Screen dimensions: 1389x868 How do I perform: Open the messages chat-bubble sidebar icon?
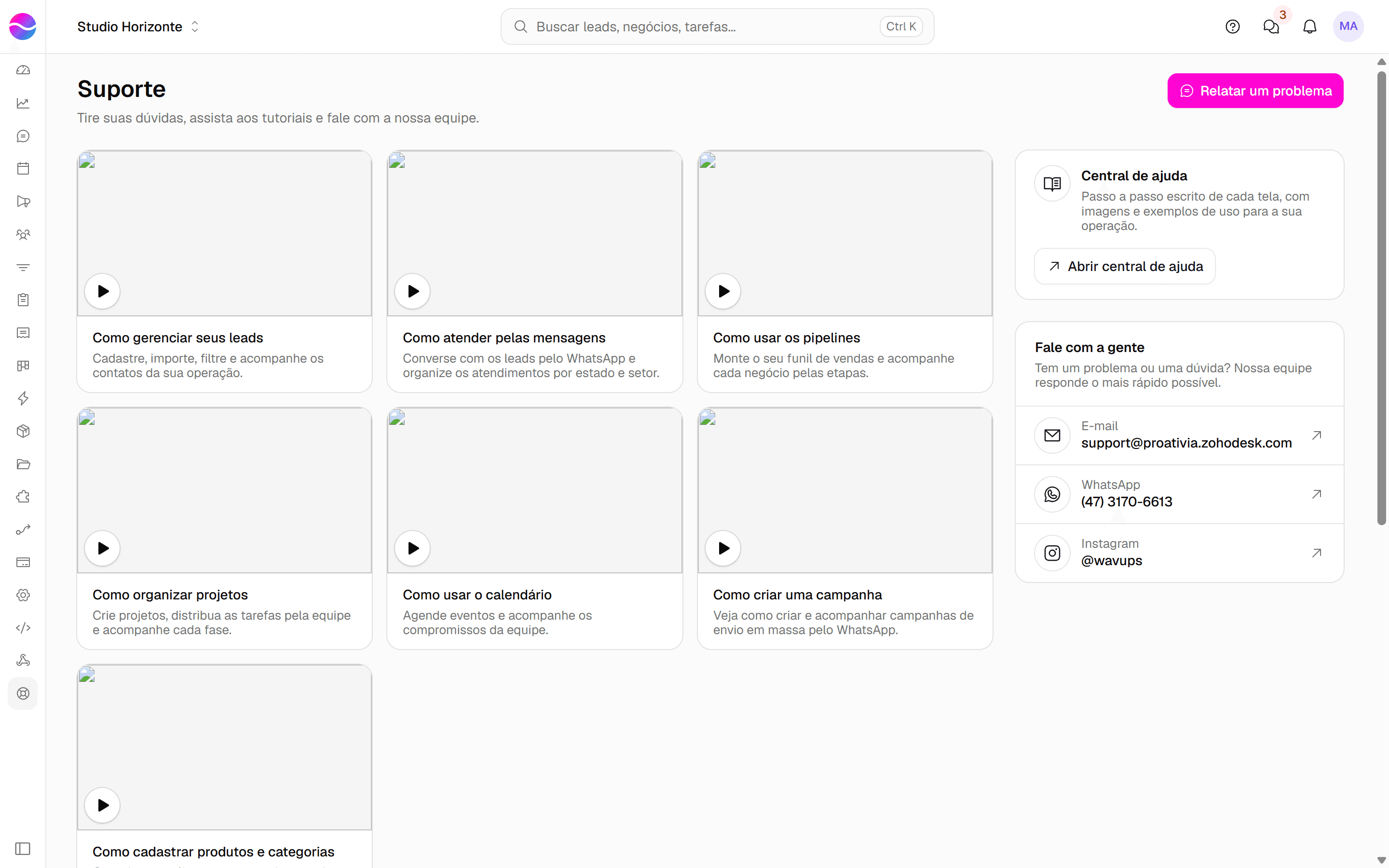click(23, 136)
